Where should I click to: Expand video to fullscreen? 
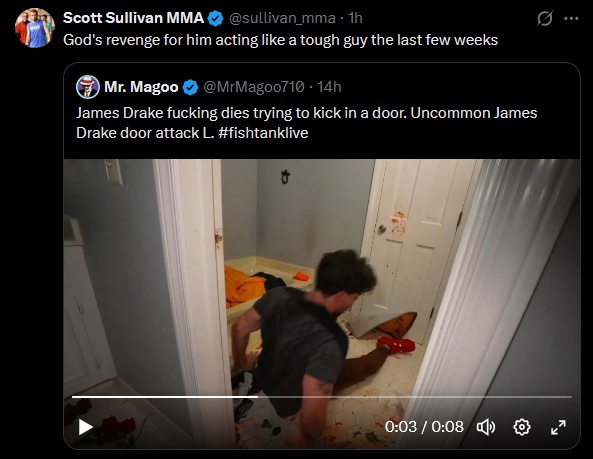[558, 427]
